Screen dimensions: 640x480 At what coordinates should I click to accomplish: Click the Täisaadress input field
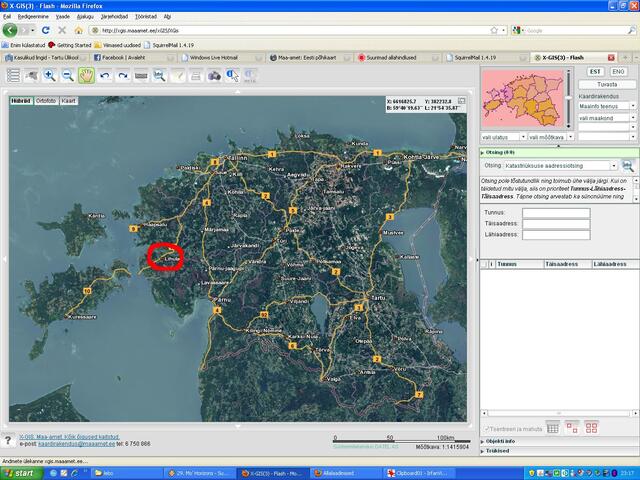[556, 224]
